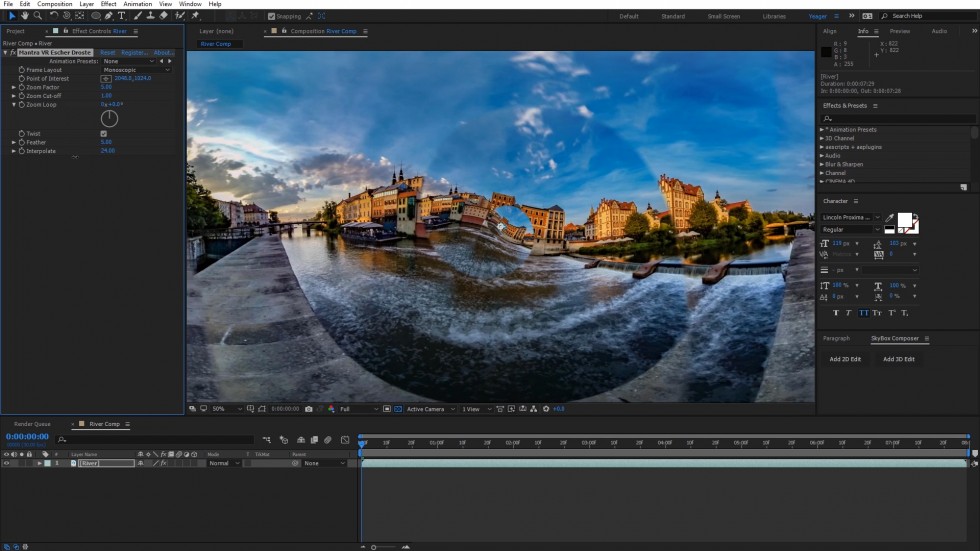Screen dimensions: 980x551
Task: Uncheck the Twist checkbox
Action: (x=104, y=133)
